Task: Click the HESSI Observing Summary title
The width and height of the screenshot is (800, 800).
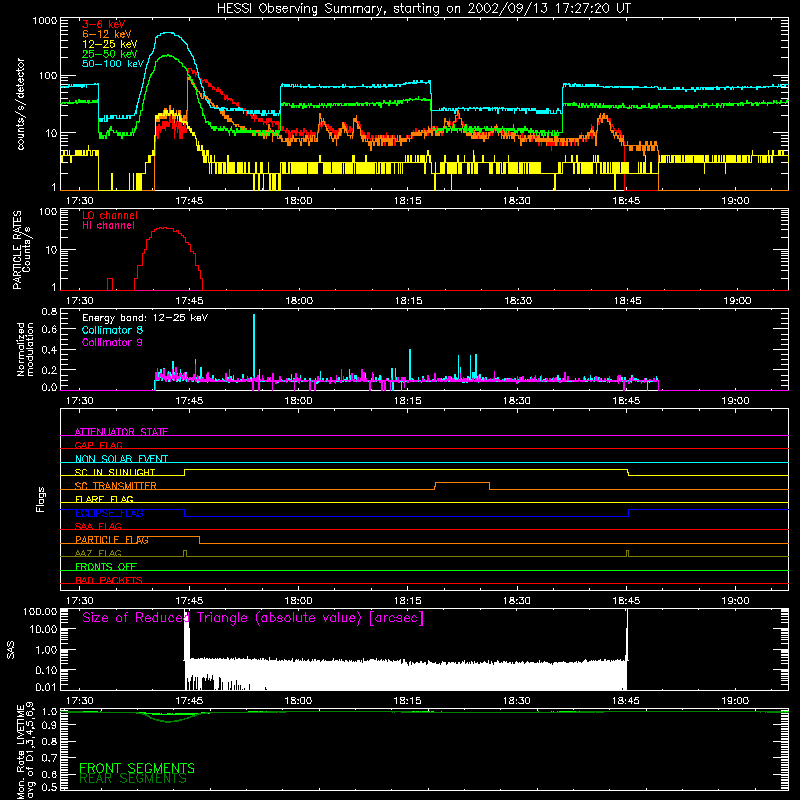Action: [423, 9]
